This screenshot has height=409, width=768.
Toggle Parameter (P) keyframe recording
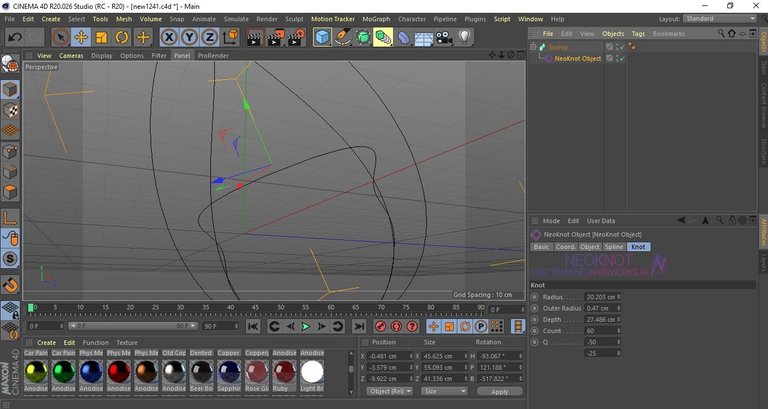(481, 326)
